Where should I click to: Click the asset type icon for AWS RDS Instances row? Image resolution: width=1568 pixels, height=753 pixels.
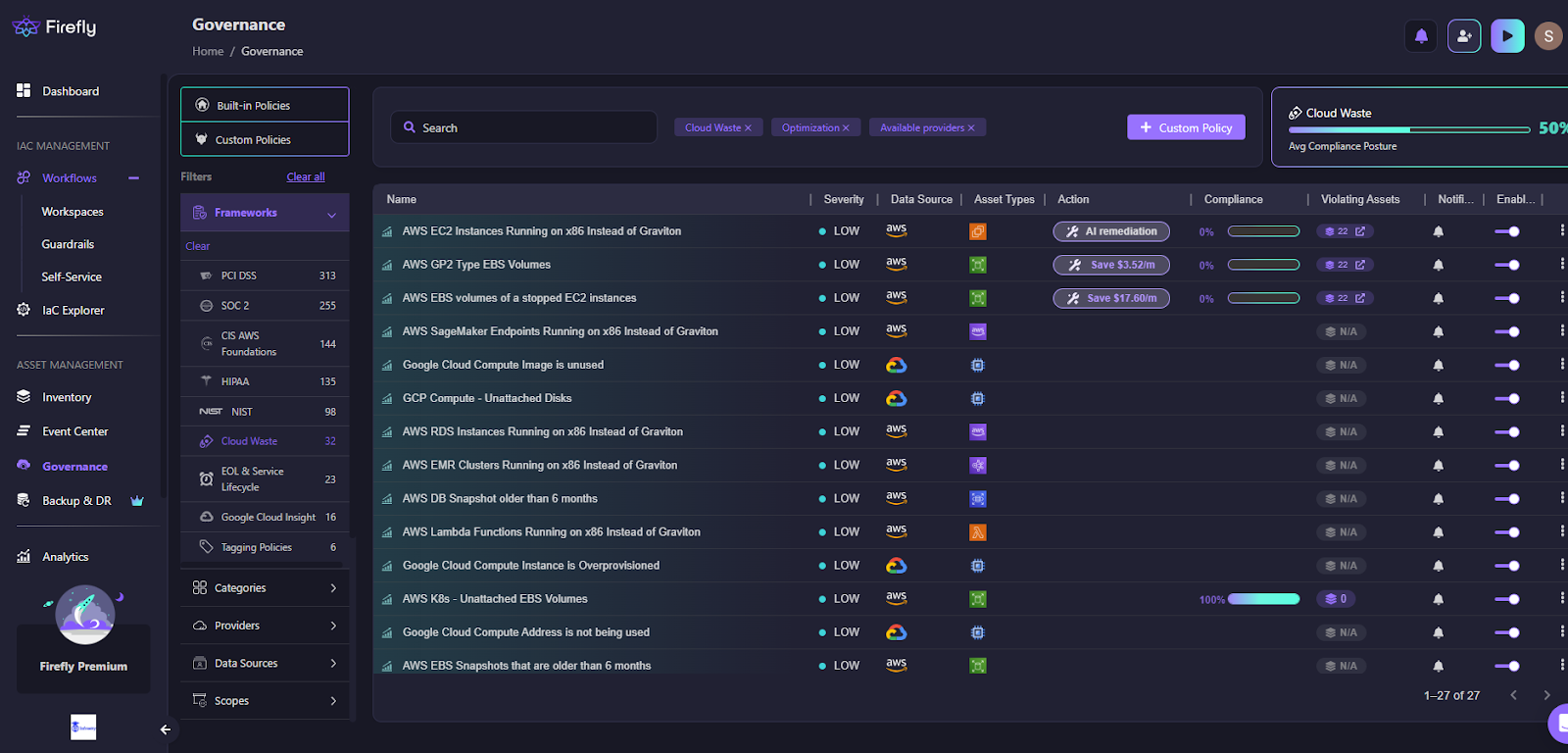pos(977,432)
